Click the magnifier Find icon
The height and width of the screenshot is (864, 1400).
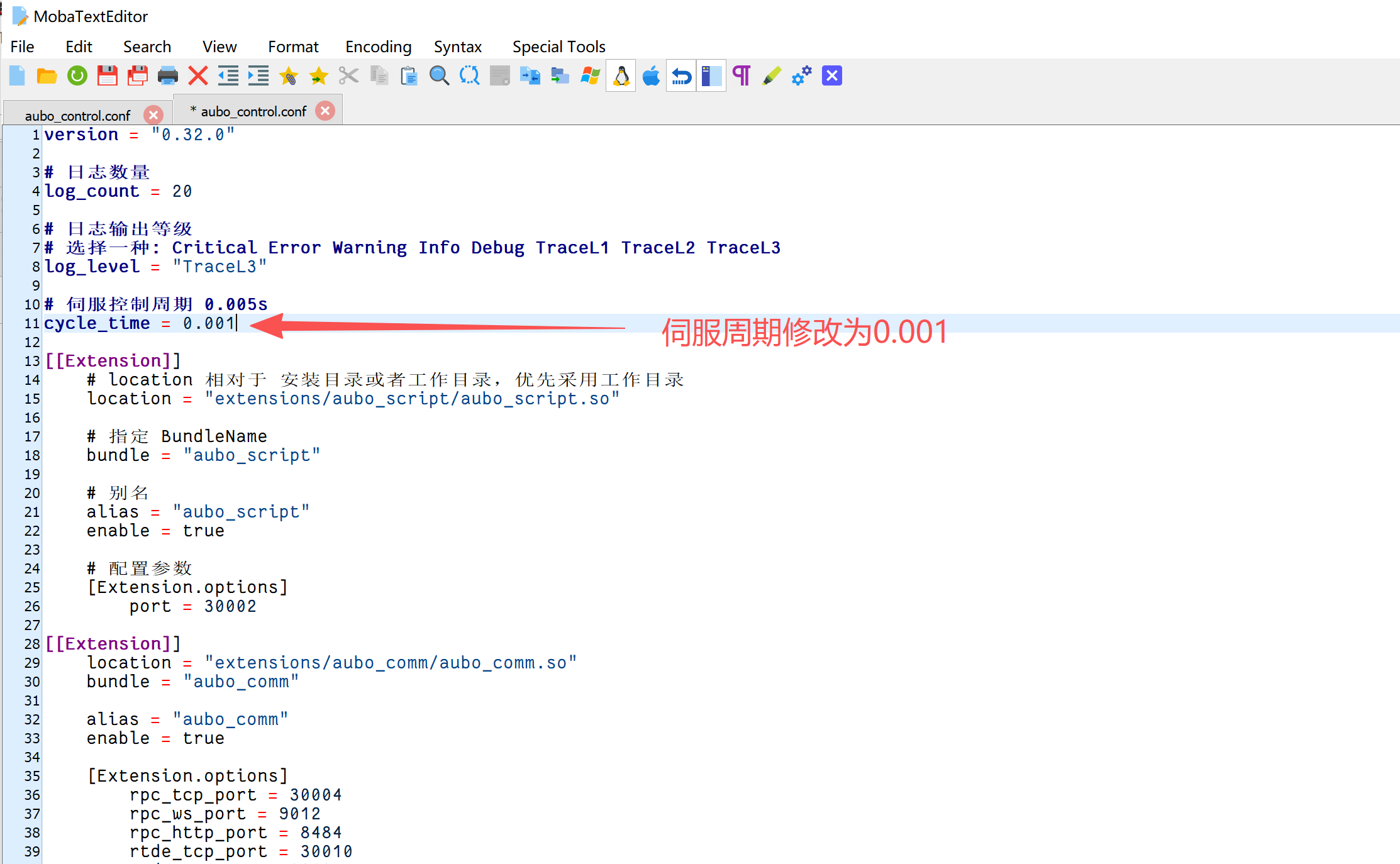pos(439,76)
